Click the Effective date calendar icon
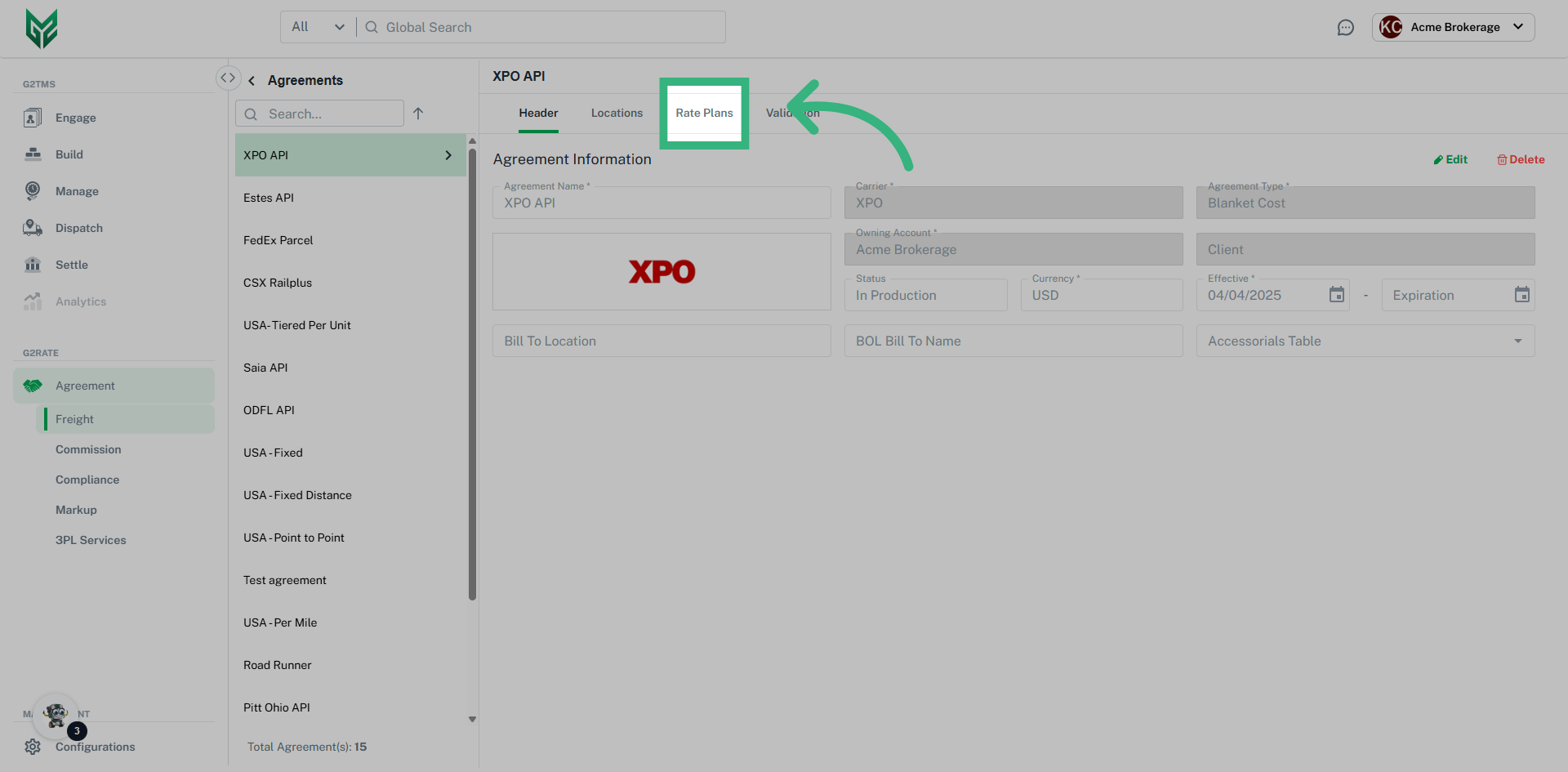1568x772 pixels. 1336,295
